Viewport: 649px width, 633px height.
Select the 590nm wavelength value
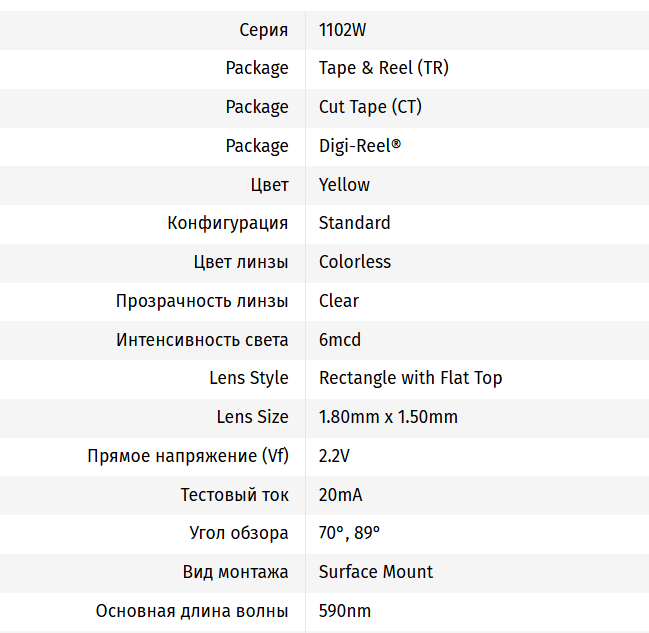pyautogui.click(x=345, y=611)
